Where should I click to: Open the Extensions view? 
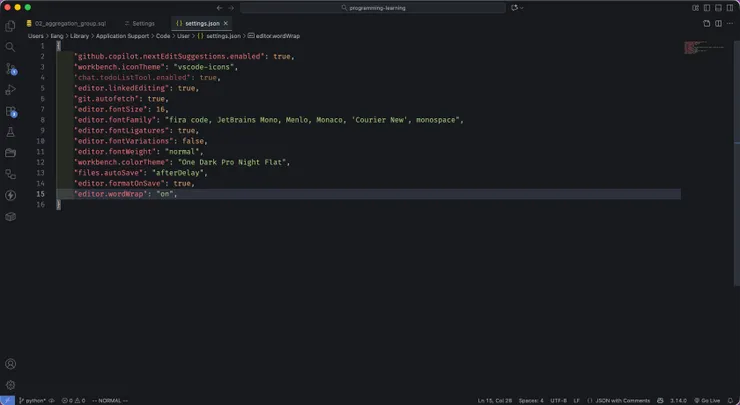click(10, 111)
